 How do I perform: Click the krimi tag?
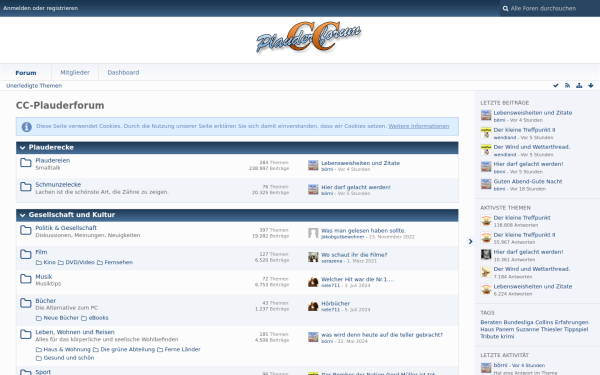pos(507,337)
